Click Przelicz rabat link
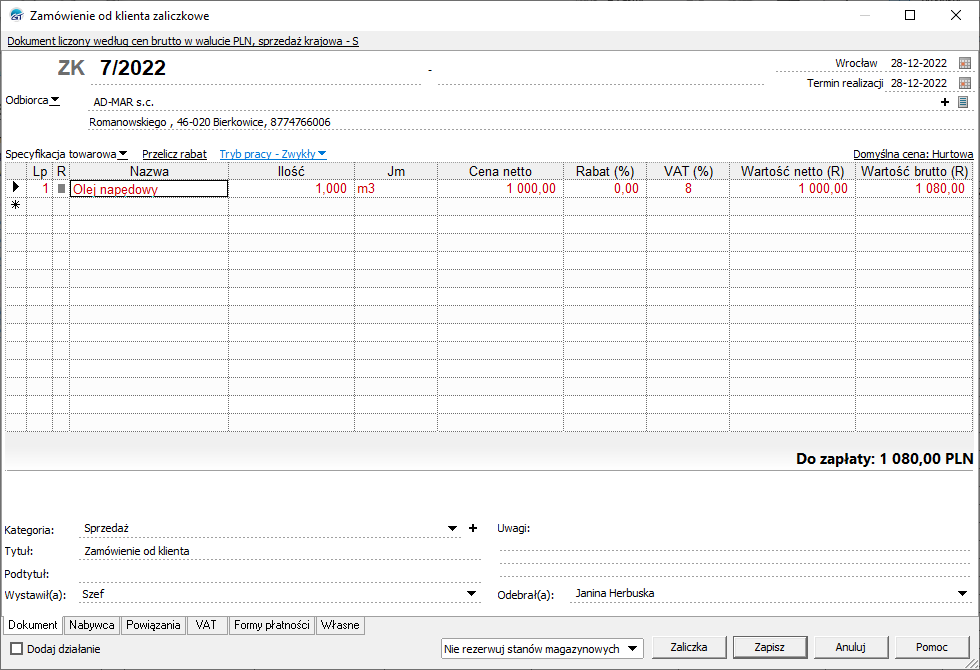The image size is (980, 670). (174, 154)
